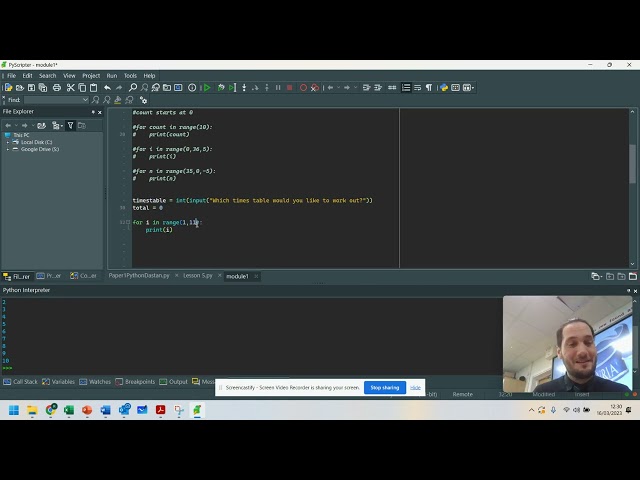Open the Project menu
640x480 pixels.
tap(91, 76)
